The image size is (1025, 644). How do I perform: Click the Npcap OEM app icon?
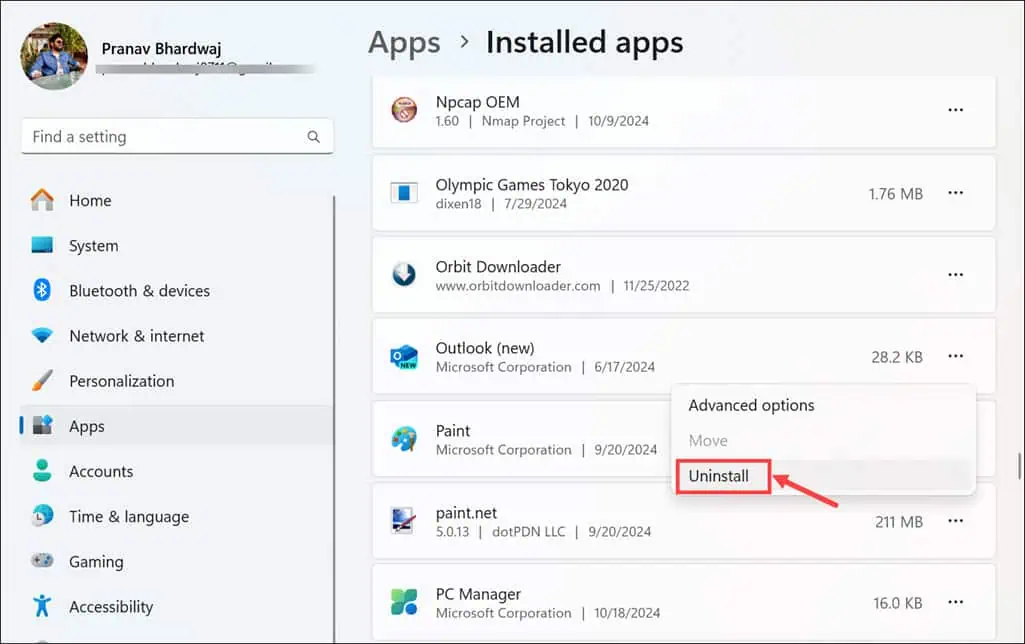(x=404, y=110)
